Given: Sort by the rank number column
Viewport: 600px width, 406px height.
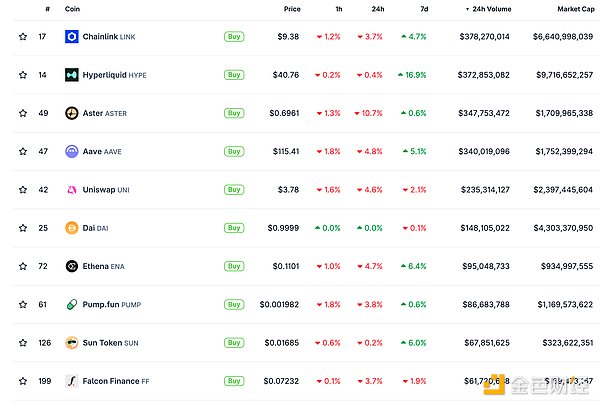Looking at the screenshot, I should click(47, 9).
